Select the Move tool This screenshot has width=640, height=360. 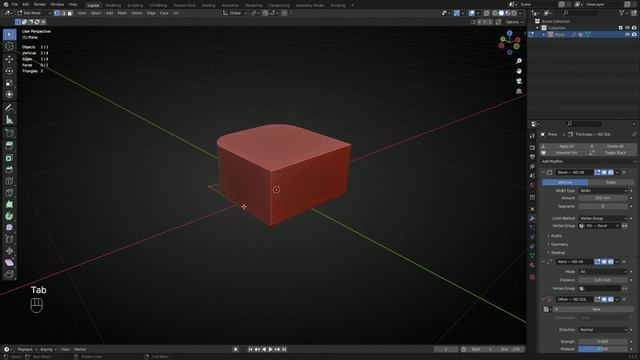pyautogui.click(x=9, y=60)
